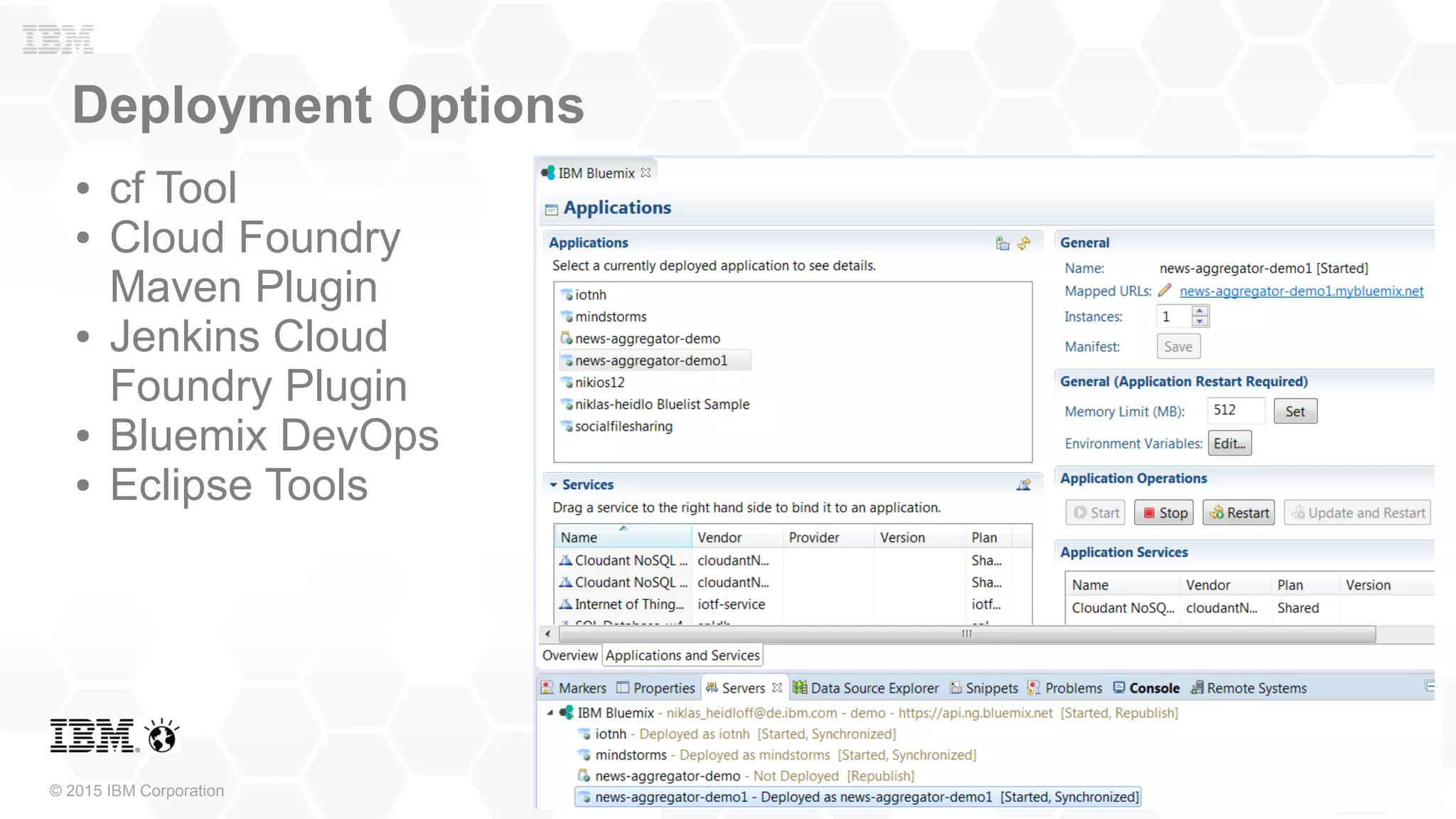The image size is (1456, 819).
Task: Open Data Source Explorer tab
Action: (x=866, y=688)
